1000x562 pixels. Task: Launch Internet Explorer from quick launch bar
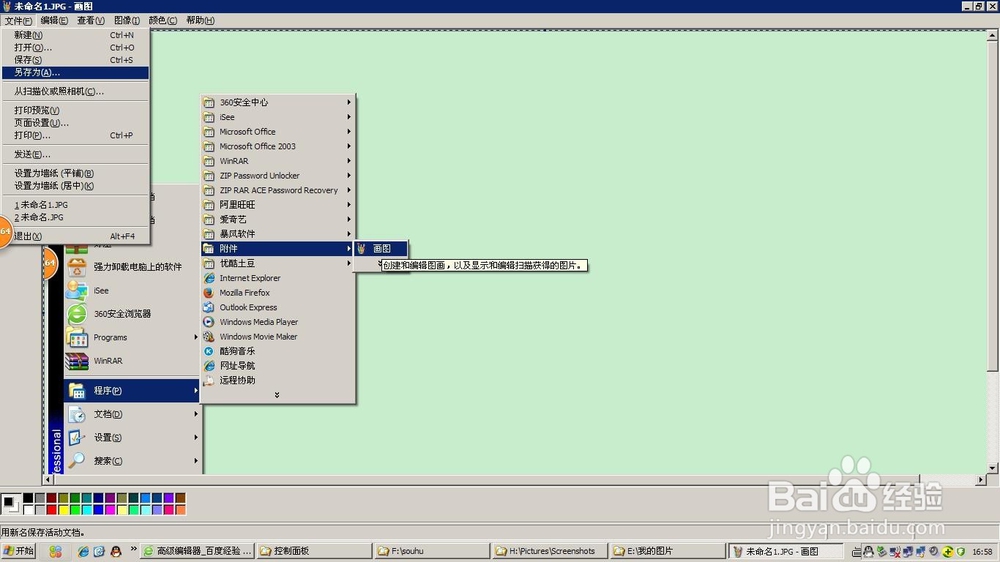point(84,551)
